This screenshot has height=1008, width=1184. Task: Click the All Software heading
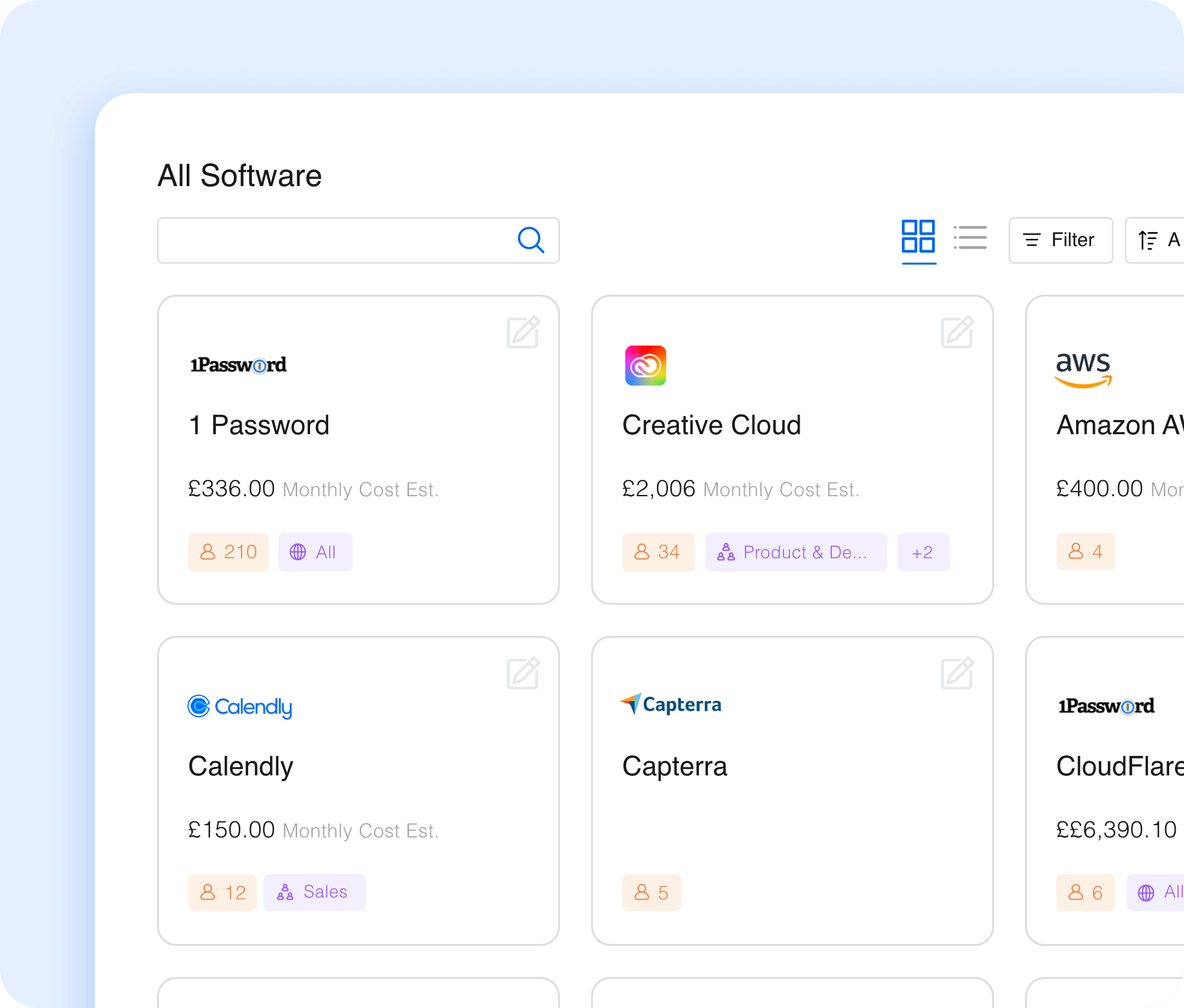tap(240, 176)
